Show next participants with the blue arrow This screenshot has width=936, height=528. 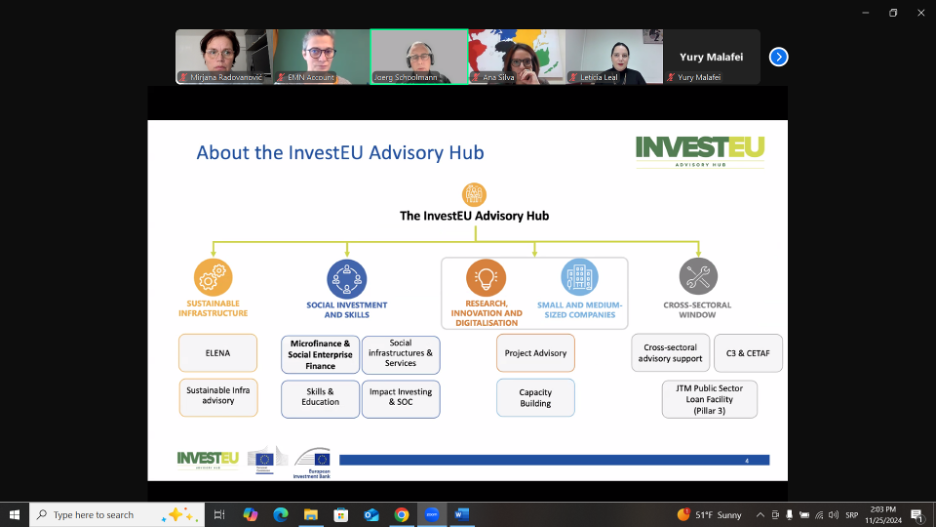pyautogui.click(x=779, y=57)
